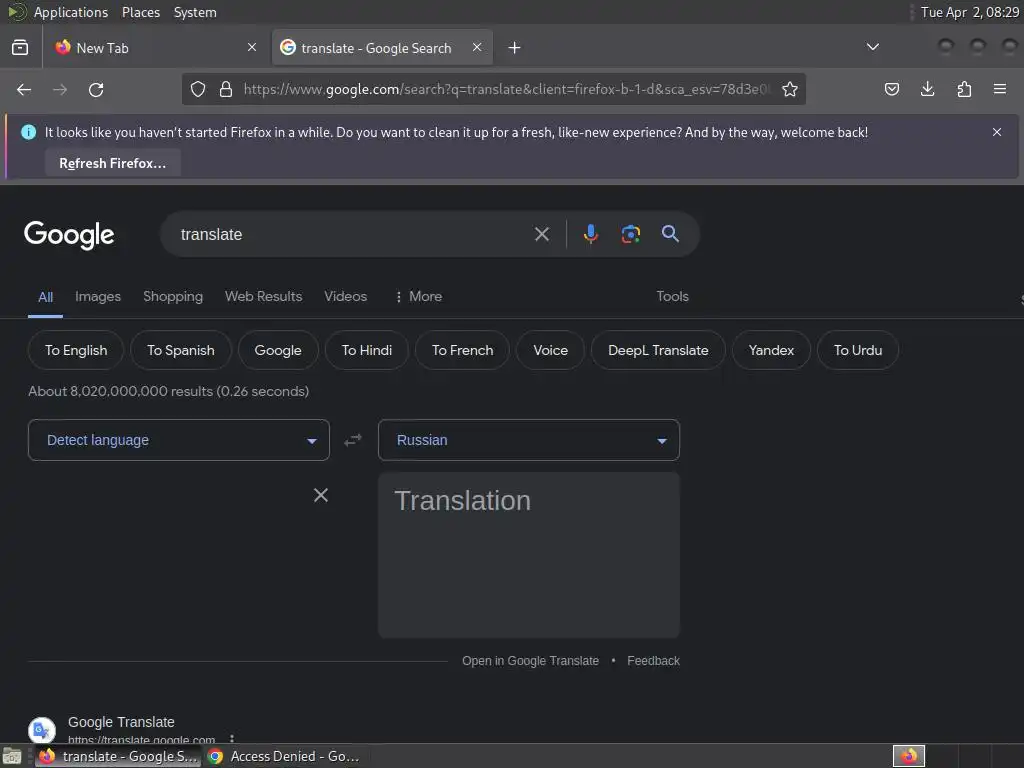Open the Firefox hamburger application menu
The width and height of the screenshot is (1024, 768).
(1000, 89)
